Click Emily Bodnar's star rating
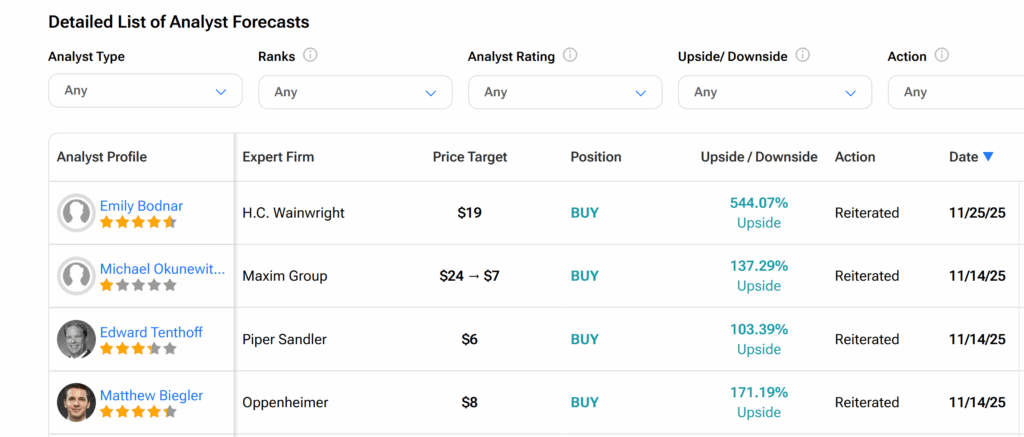The image size is (1024, 437). [x=138, y=223]
